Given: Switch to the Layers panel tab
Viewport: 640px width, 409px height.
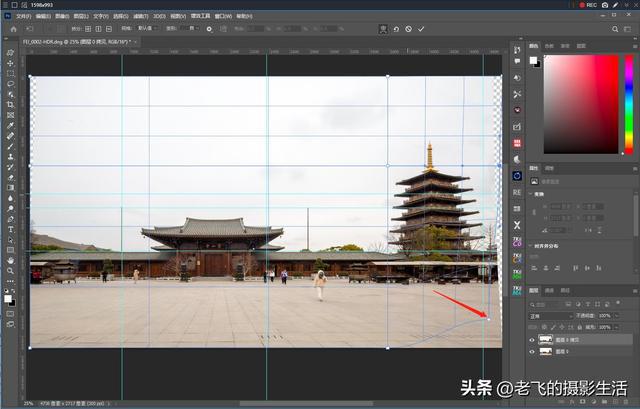Looking at the screenshot, I should click(534, 291).
